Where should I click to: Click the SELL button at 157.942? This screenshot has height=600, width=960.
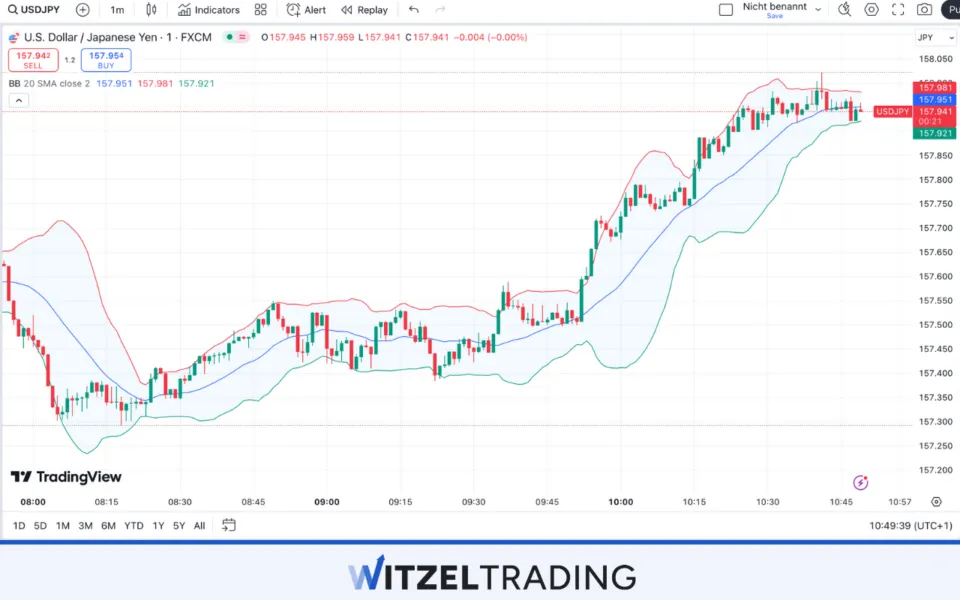pos(33,58)
